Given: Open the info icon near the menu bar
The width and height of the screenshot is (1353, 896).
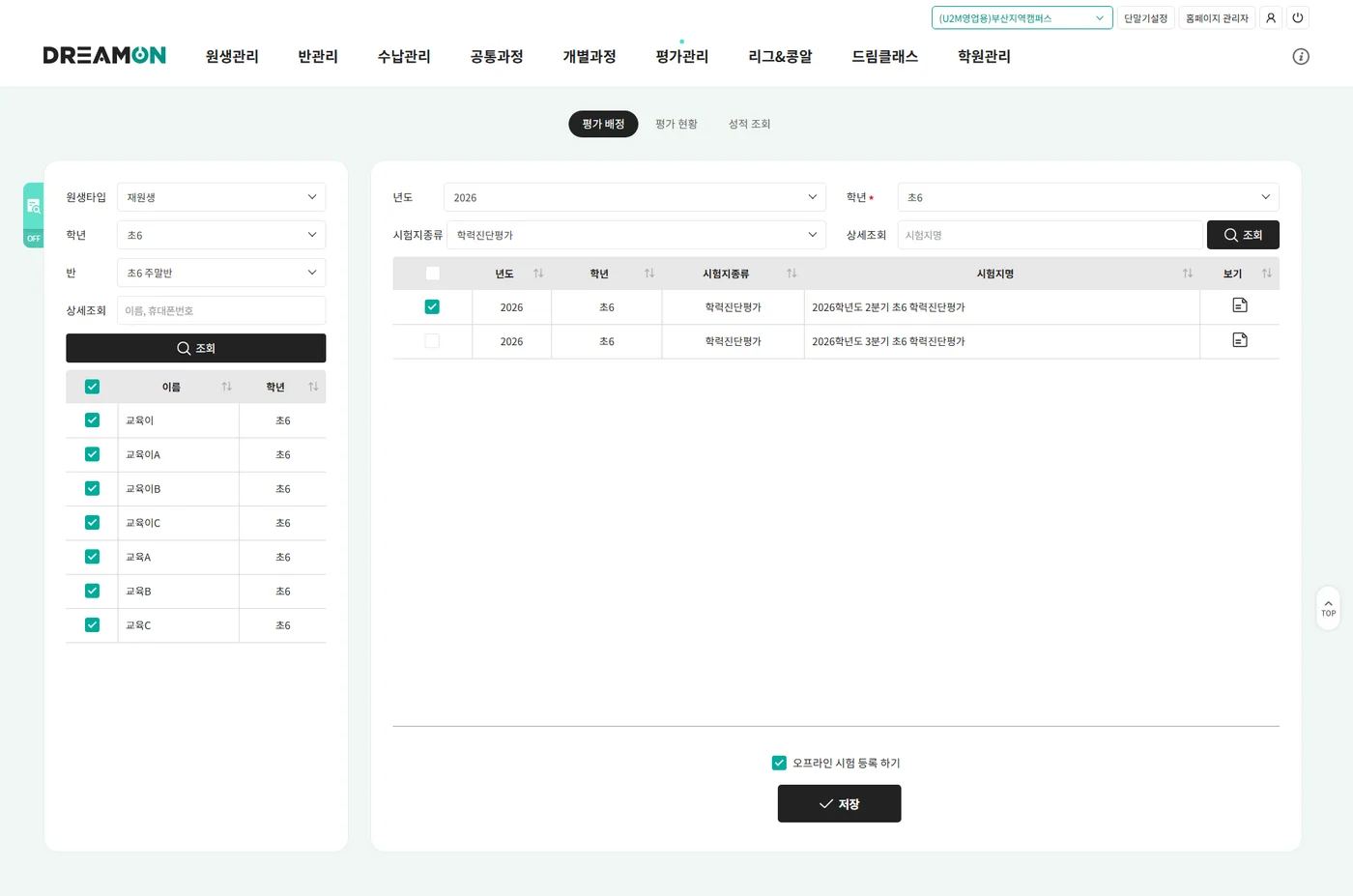Looking at the screenshot, I should tap(1301, 56).
